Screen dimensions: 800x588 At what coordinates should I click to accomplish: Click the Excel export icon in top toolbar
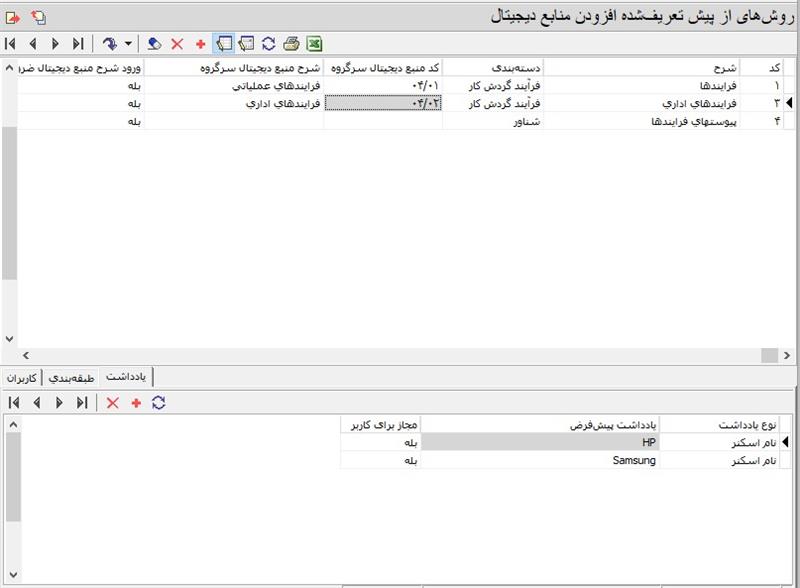click(x=313, y=44)
